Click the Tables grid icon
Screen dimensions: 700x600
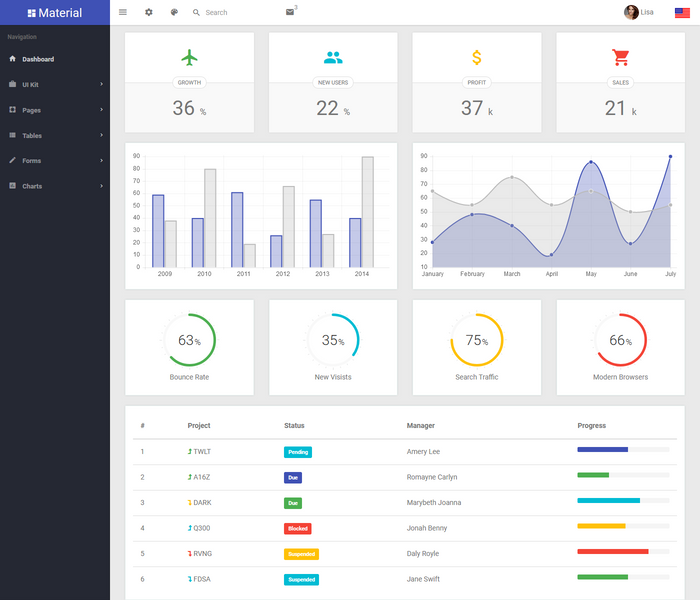pyautogui.click(x=12, y=135)
